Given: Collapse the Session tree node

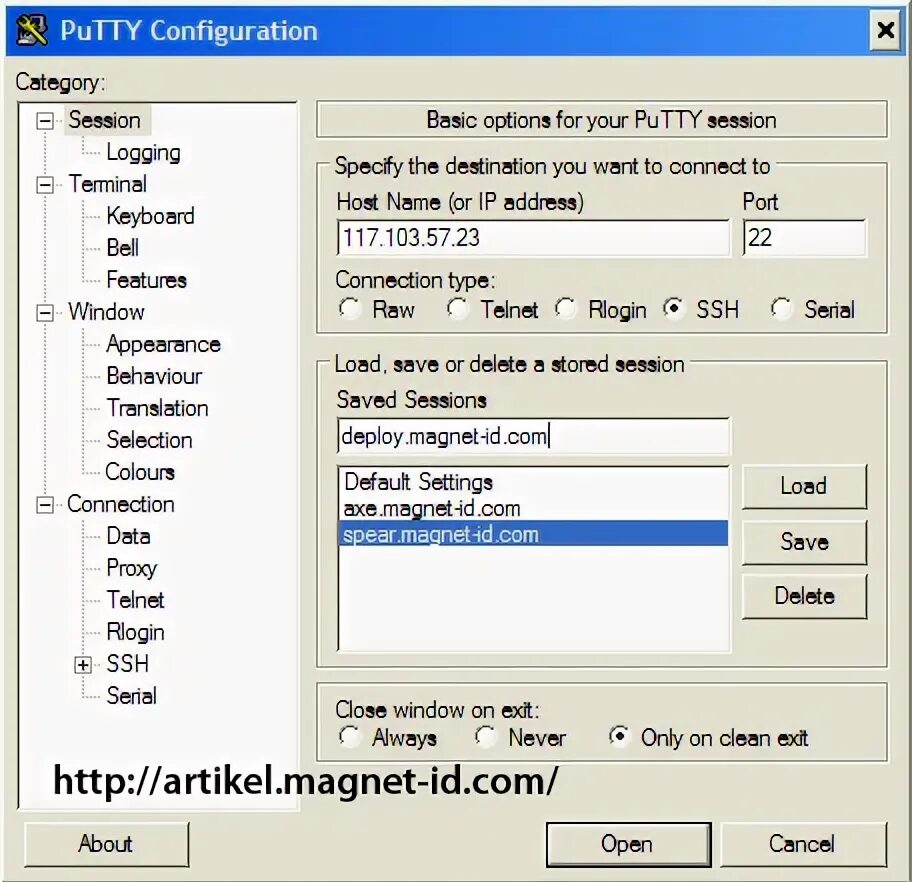Looking at the screenshot, I should coord(45,121).
